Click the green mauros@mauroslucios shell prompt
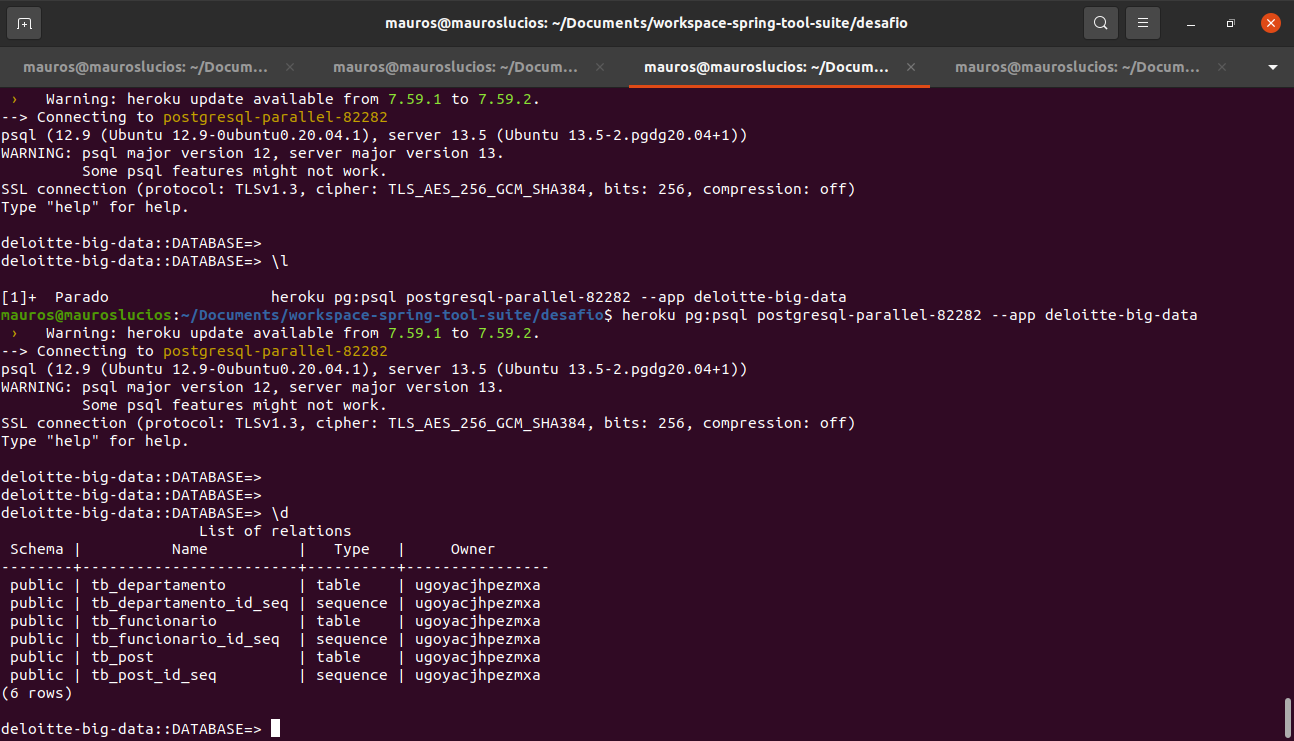 pyautogui.click(x=87, y=315)
